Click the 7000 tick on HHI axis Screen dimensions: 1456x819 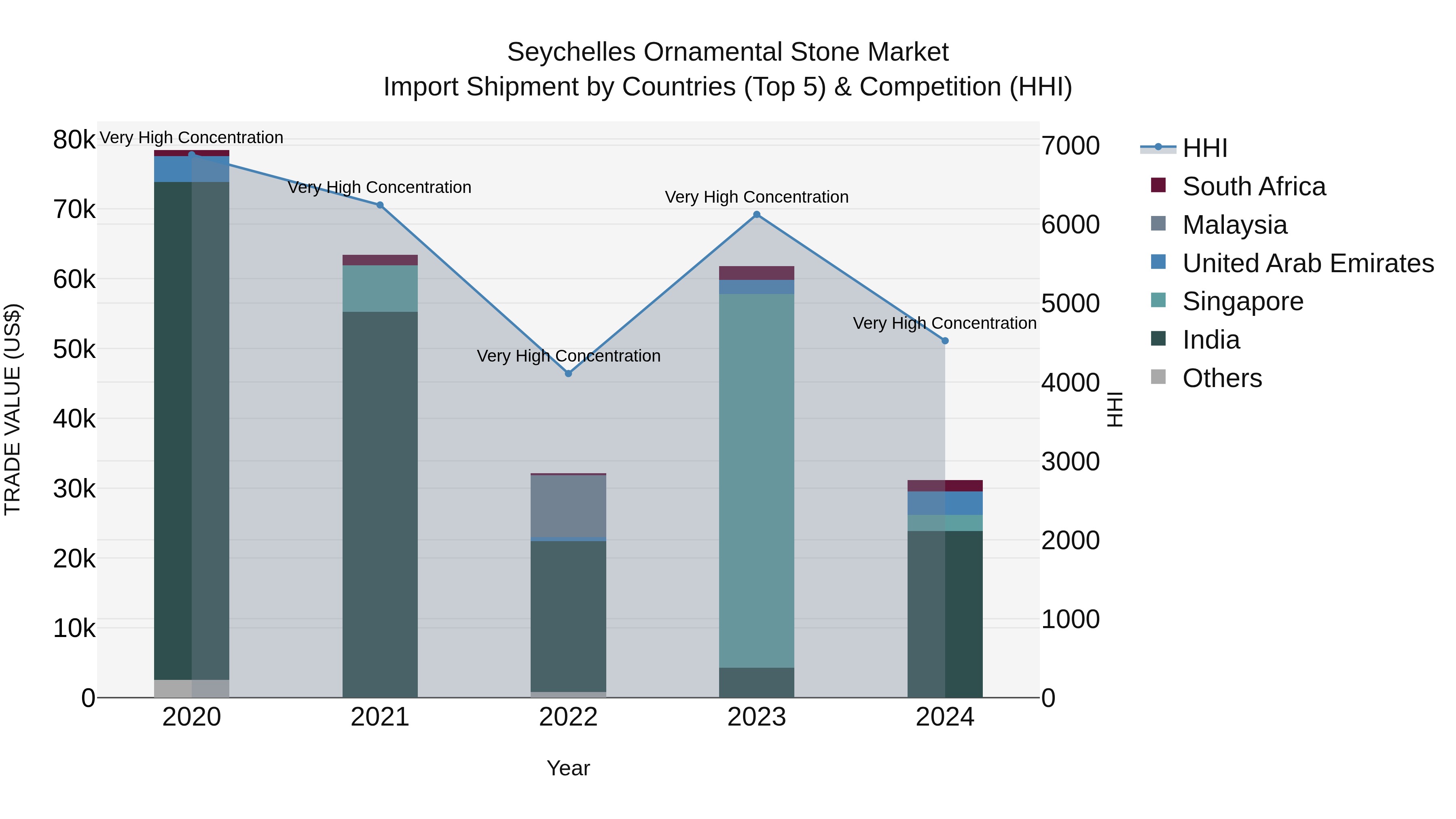pyautogui.click(x=1071, y=146)
